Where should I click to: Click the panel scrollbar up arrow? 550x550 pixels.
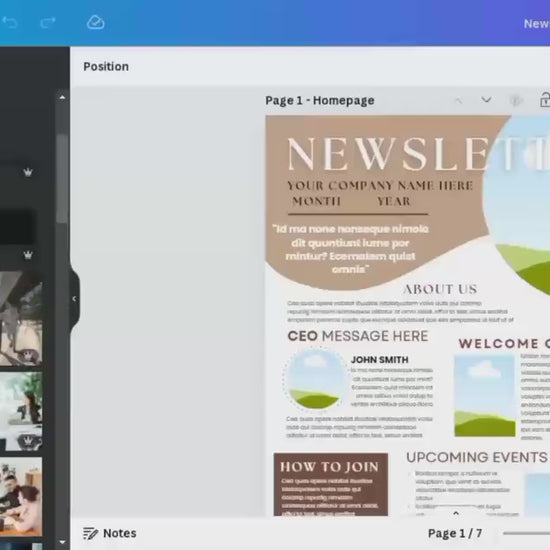[x=62, y=98]
